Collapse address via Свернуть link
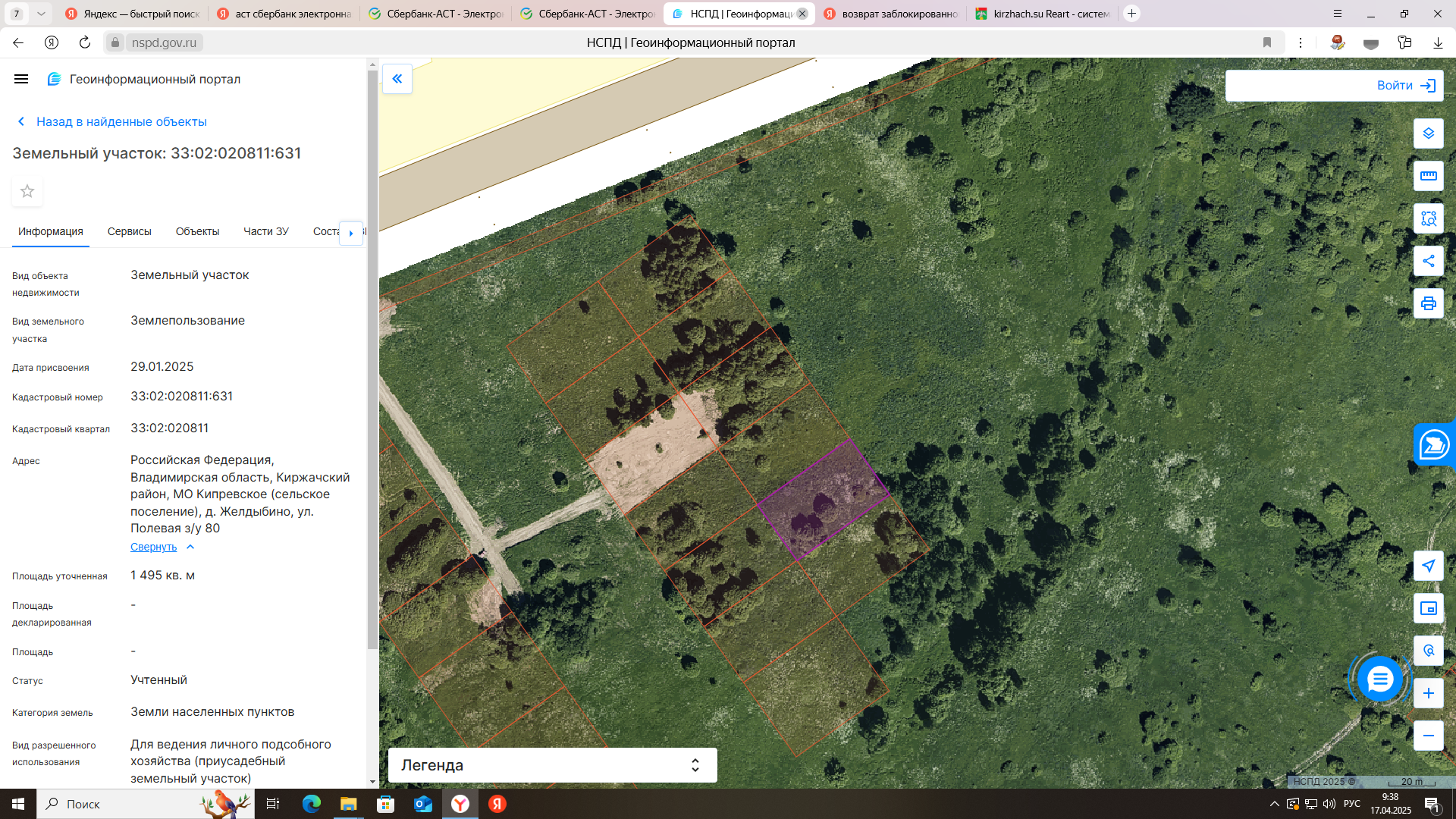This screenshot has height=819, width=1456. 153,547
